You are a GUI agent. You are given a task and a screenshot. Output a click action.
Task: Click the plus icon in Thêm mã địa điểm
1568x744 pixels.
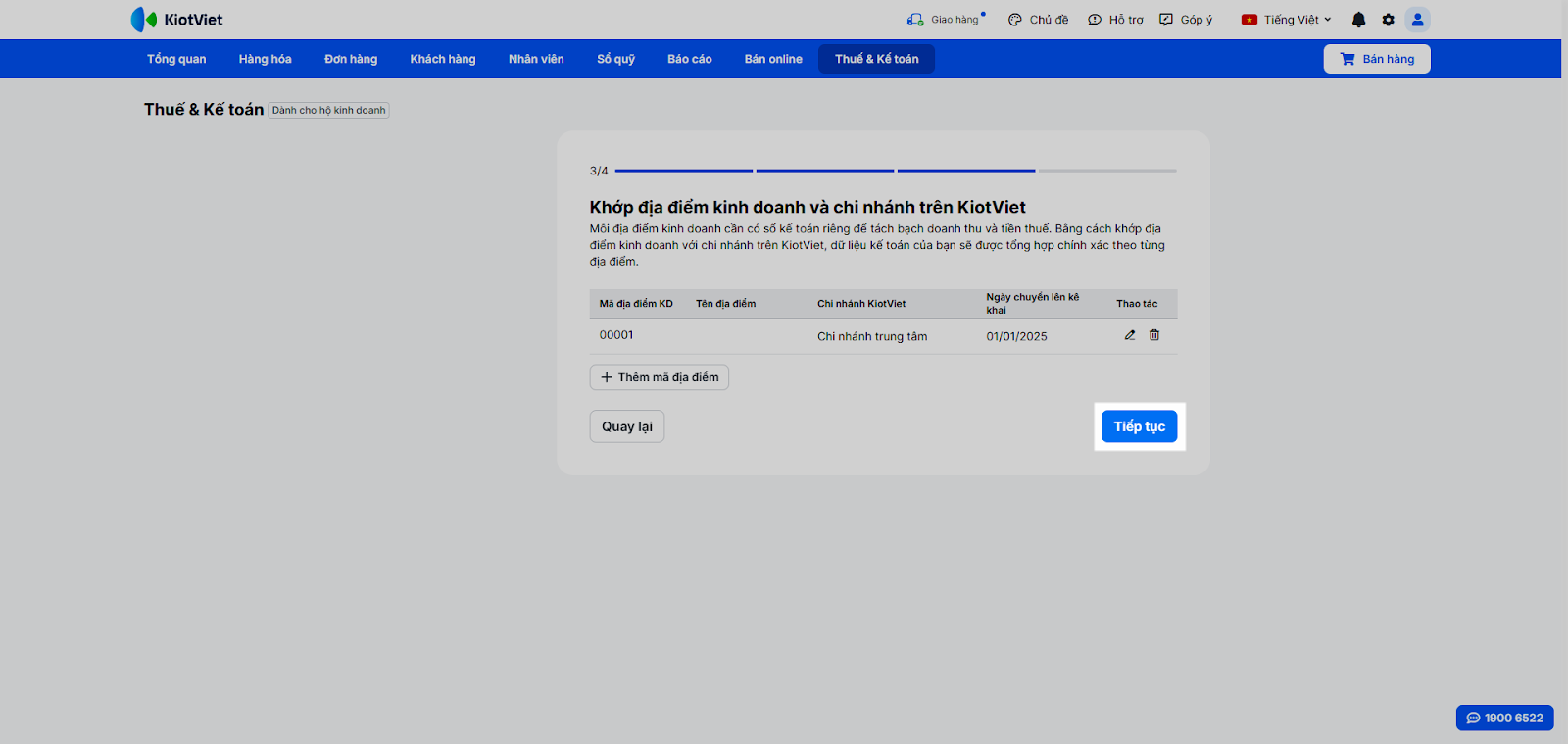607,377
